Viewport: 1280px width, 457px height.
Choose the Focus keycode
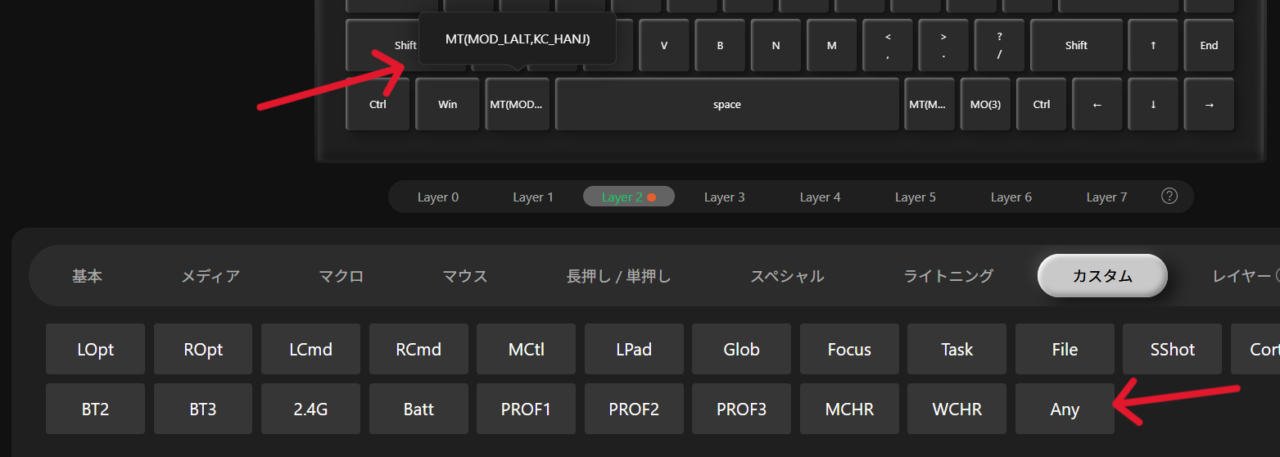(x=849, y=349)
